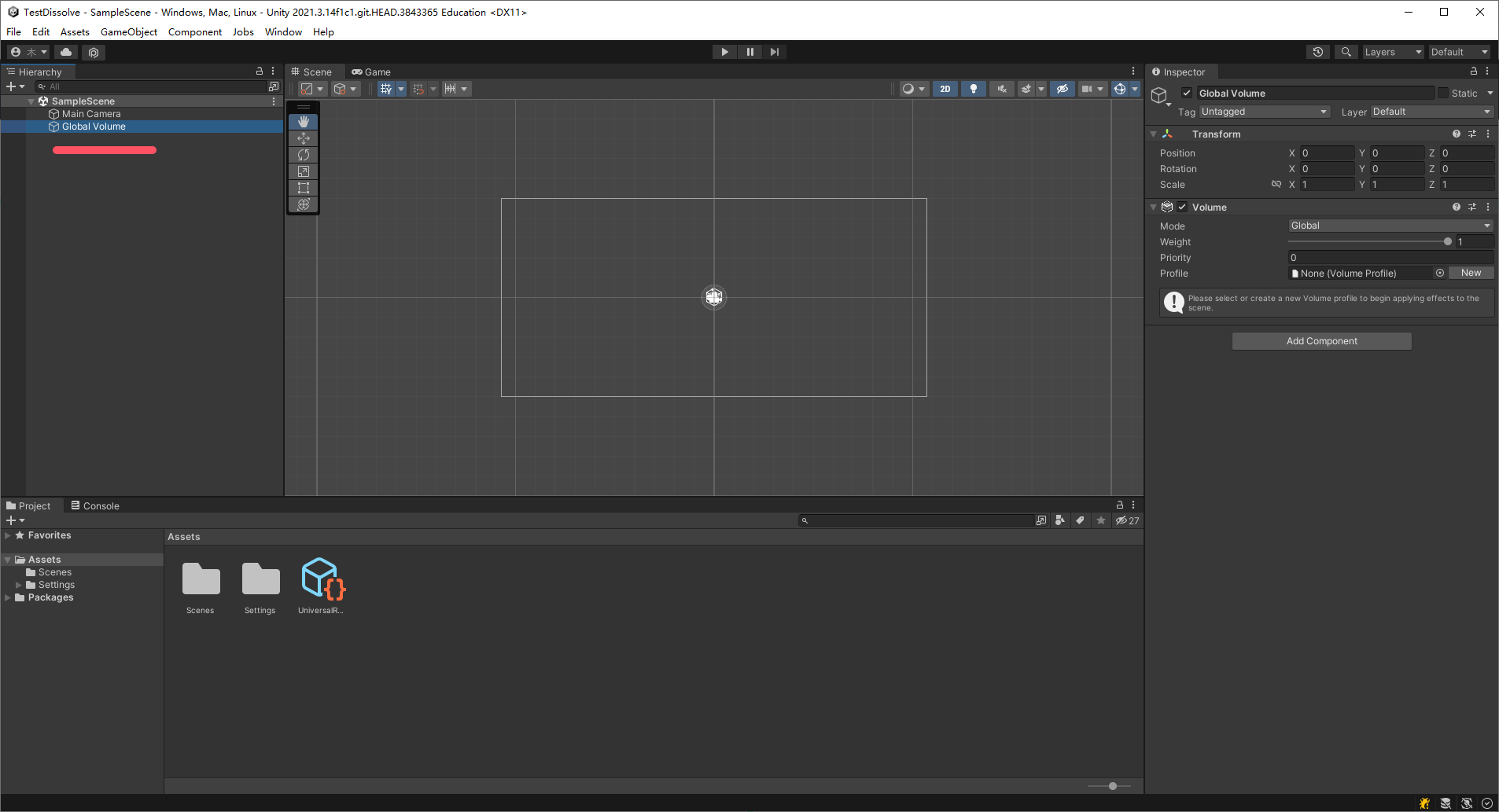Open Undo History button

click(1318, 52)
